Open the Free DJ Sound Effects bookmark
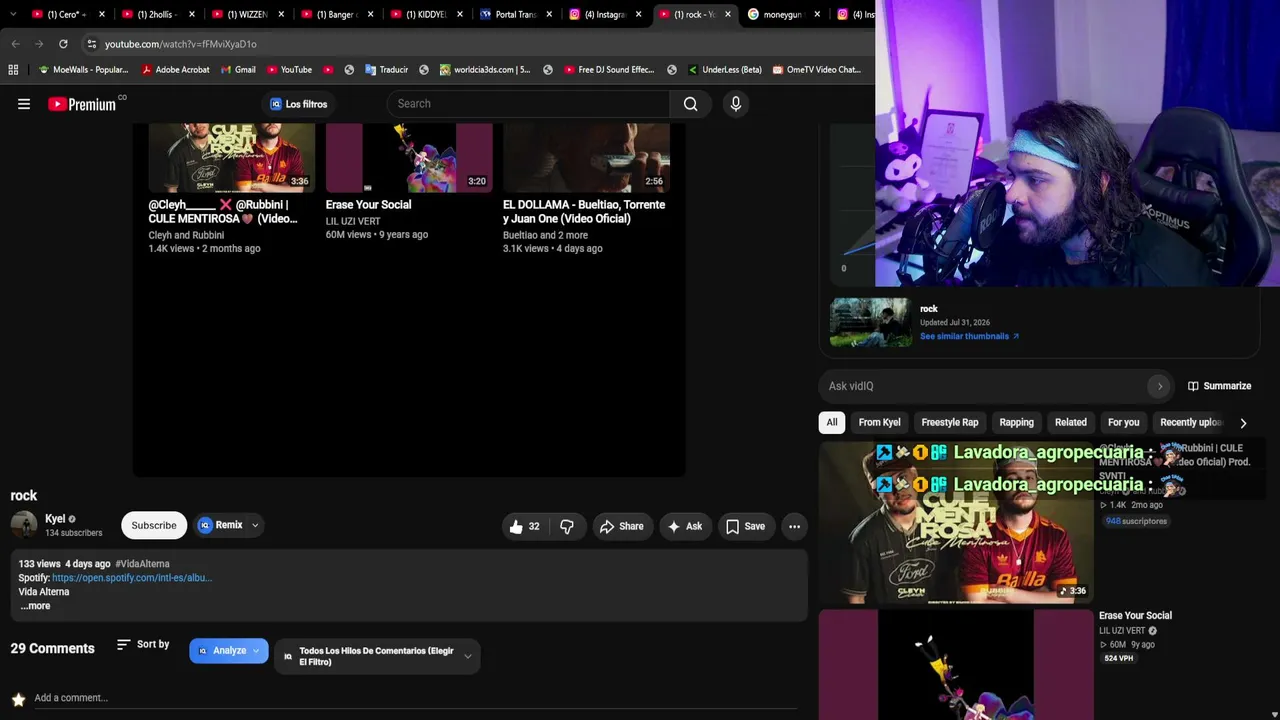 [609, 70]
